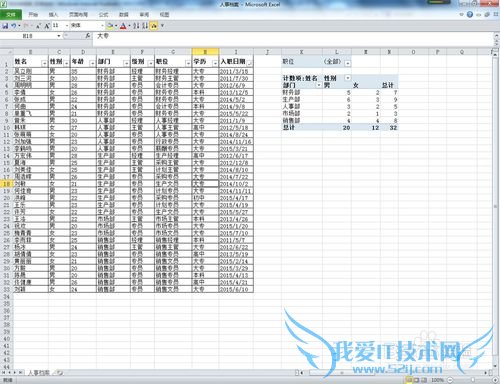Click the highlighted yellow toolbar icon
The image size is (500, 384).
coord(154,26)
